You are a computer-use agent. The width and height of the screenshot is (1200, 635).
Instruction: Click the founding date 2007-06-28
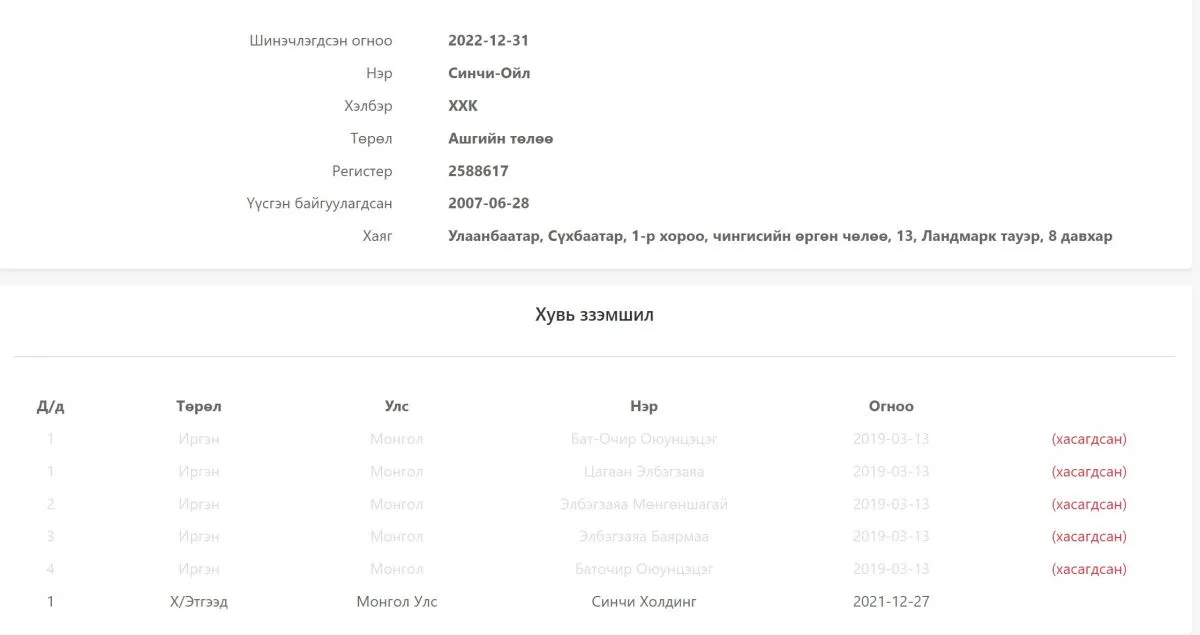(x=488, y=203)
